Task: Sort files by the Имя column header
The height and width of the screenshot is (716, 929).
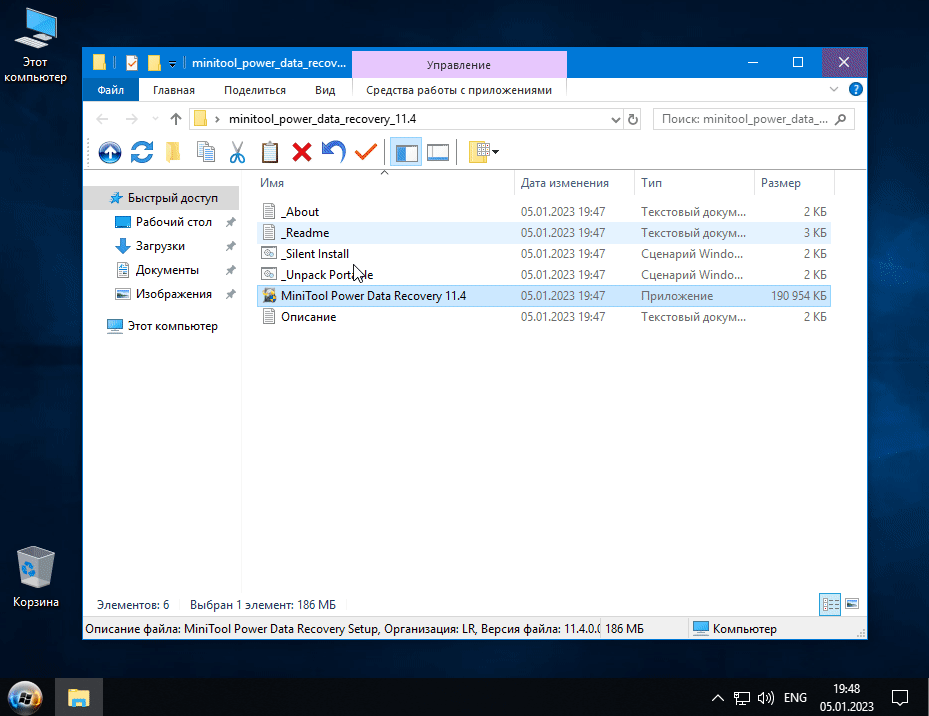Action: click(385, 183)
